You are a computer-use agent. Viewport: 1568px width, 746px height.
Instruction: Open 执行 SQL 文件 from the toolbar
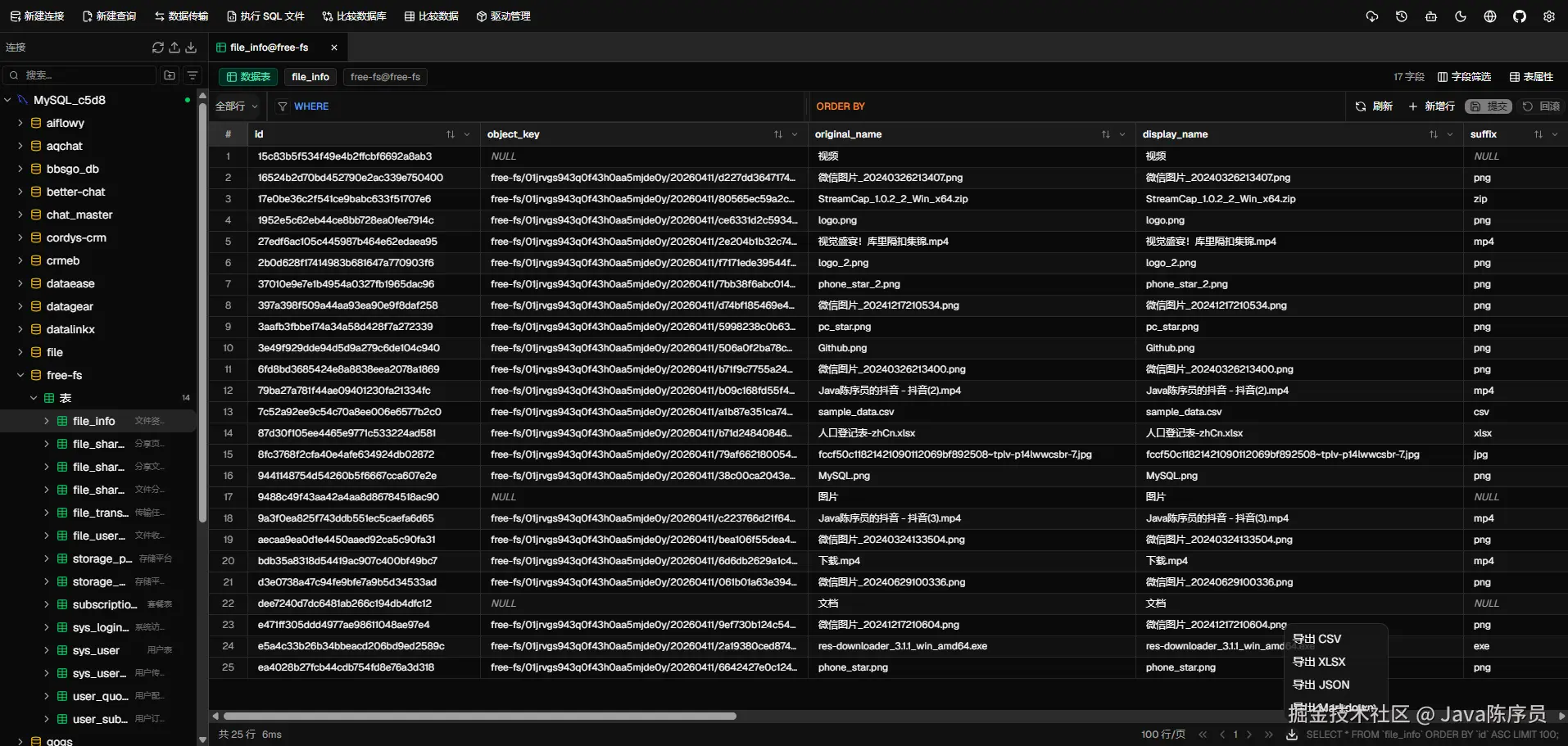265,16
